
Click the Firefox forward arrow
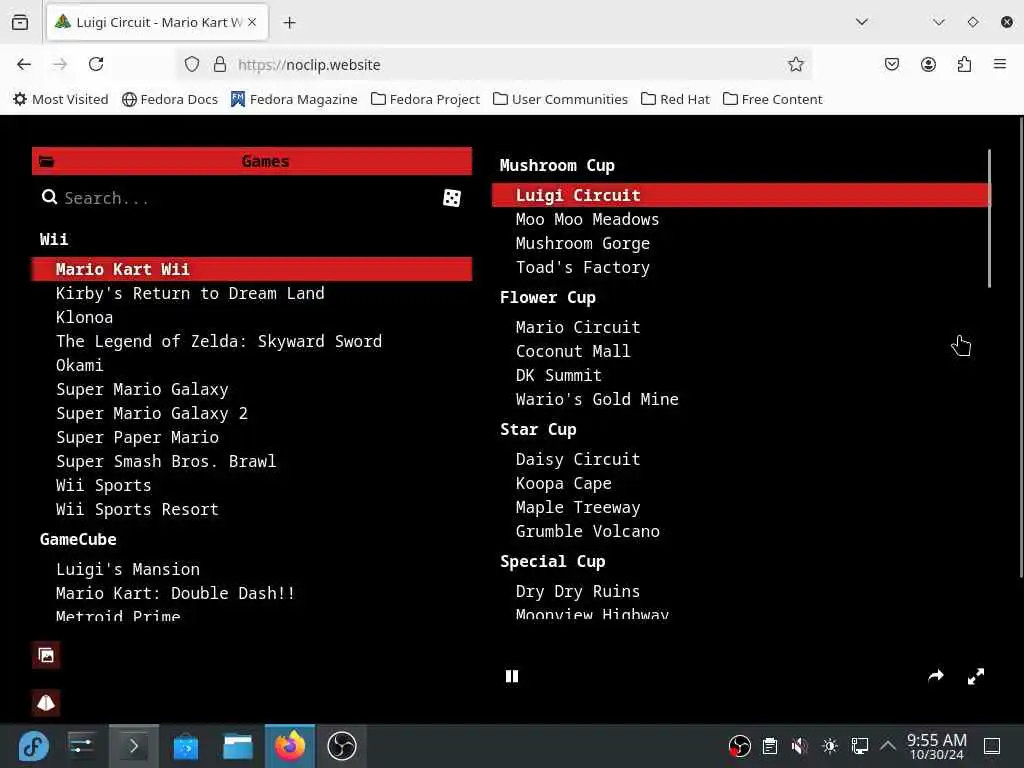60,64
